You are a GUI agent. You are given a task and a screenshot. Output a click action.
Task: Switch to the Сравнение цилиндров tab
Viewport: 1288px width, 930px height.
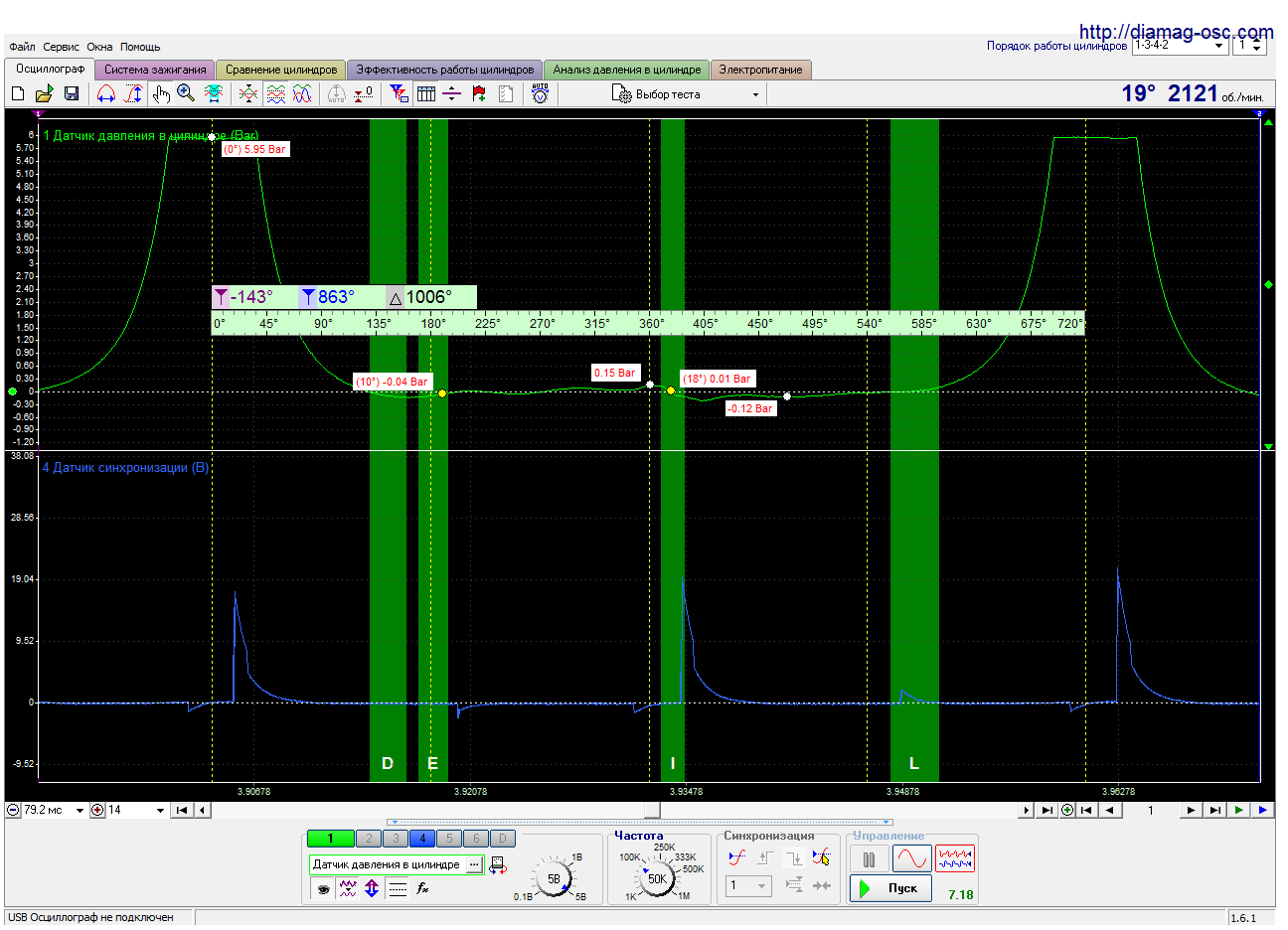(x=281, y=70)
